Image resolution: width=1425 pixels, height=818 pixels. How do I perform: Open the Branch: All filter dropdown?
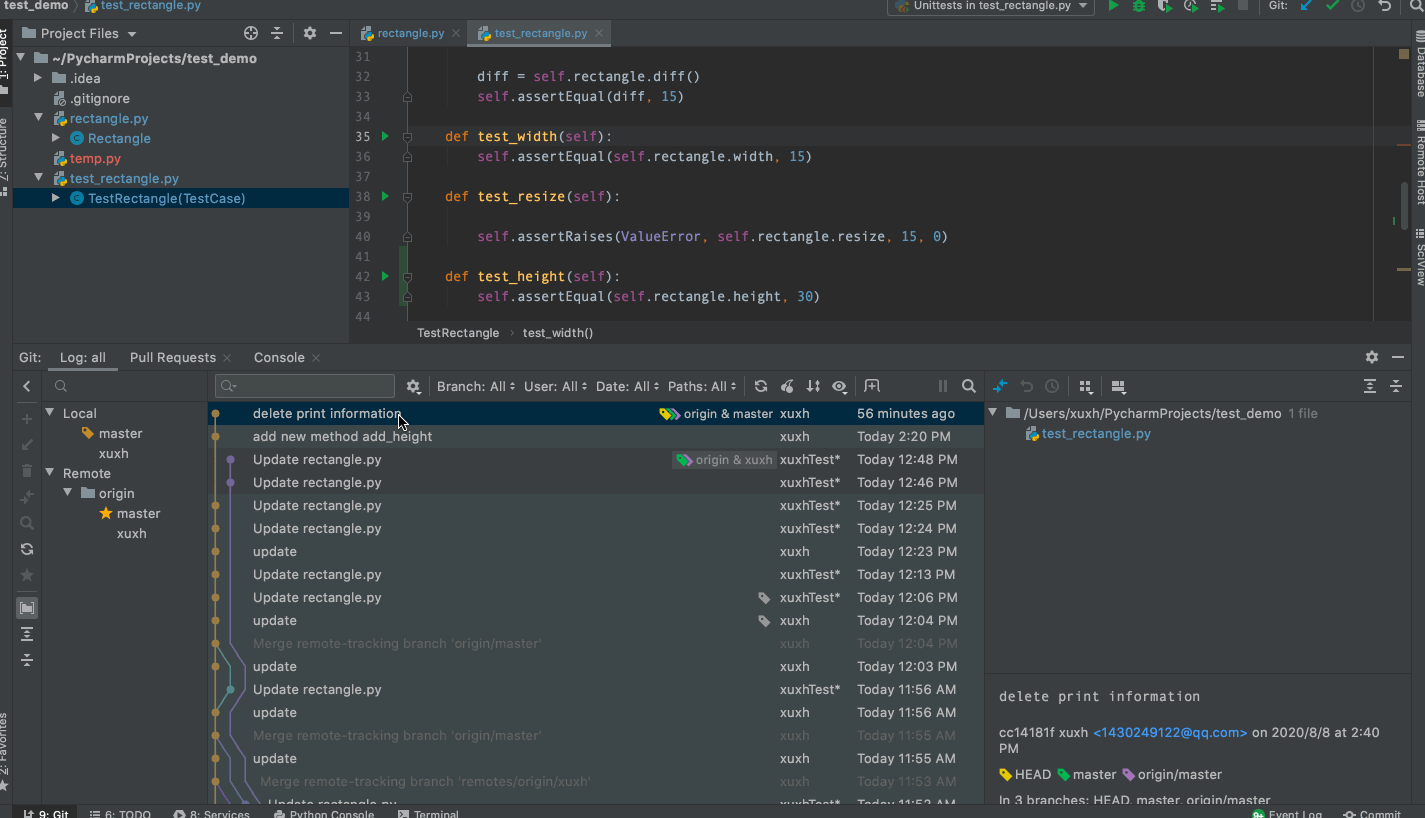[x=476, y=386]
